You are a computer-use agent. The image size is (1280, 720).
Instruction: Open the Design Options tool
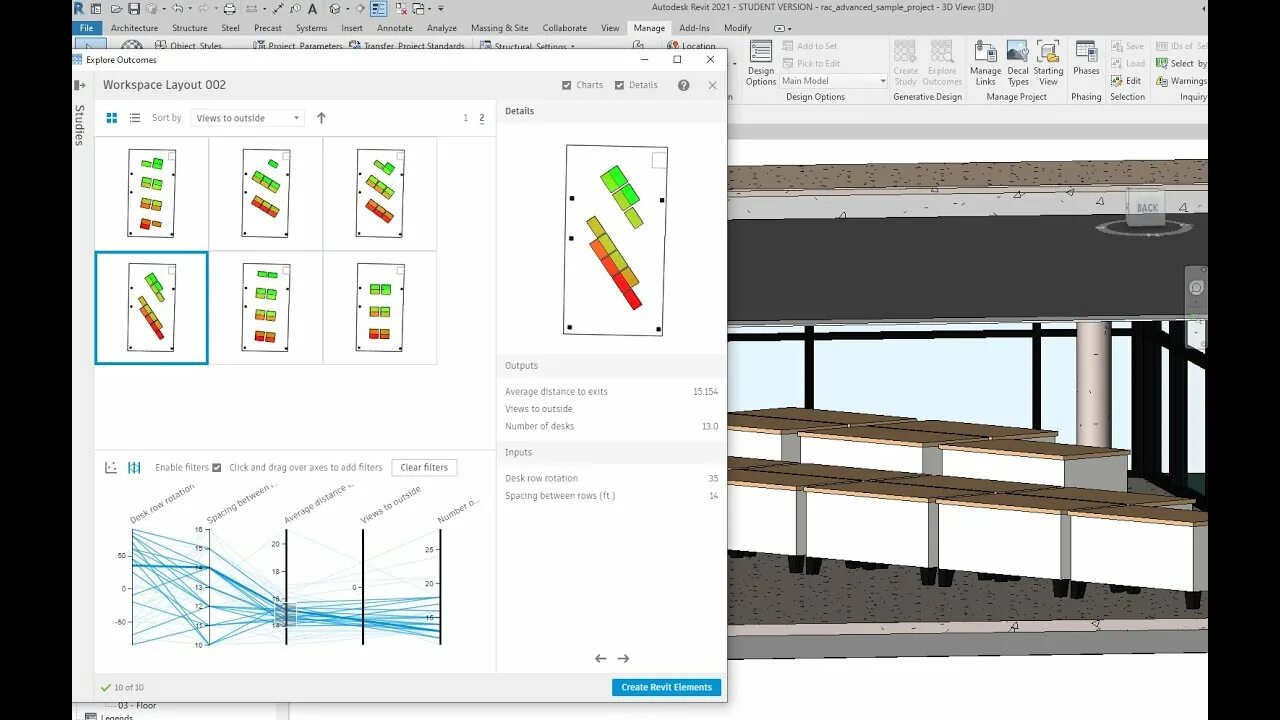pos(761,63)
